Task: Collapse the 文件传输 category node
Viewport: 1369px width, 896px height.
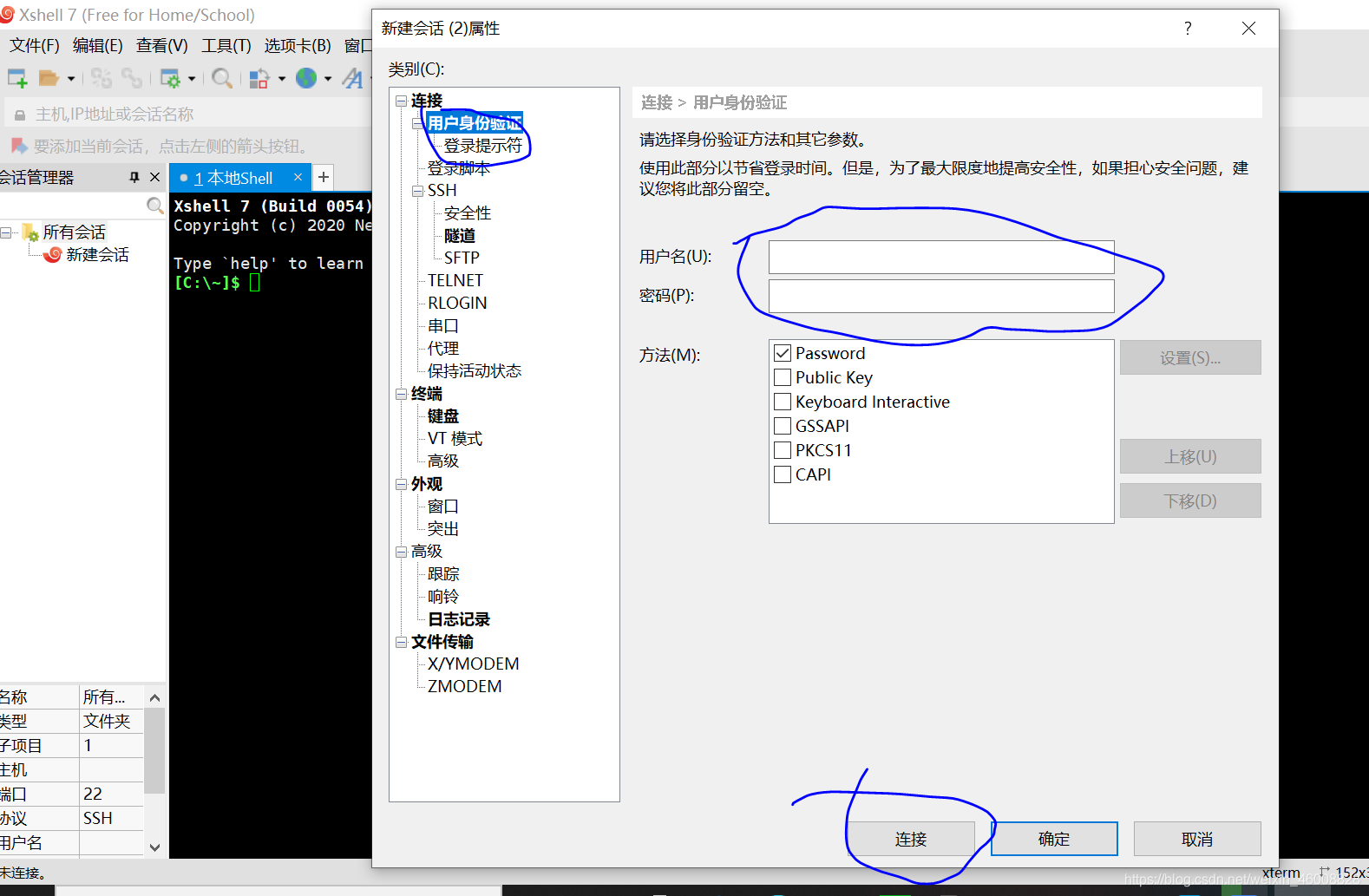Action: [402, 642]
